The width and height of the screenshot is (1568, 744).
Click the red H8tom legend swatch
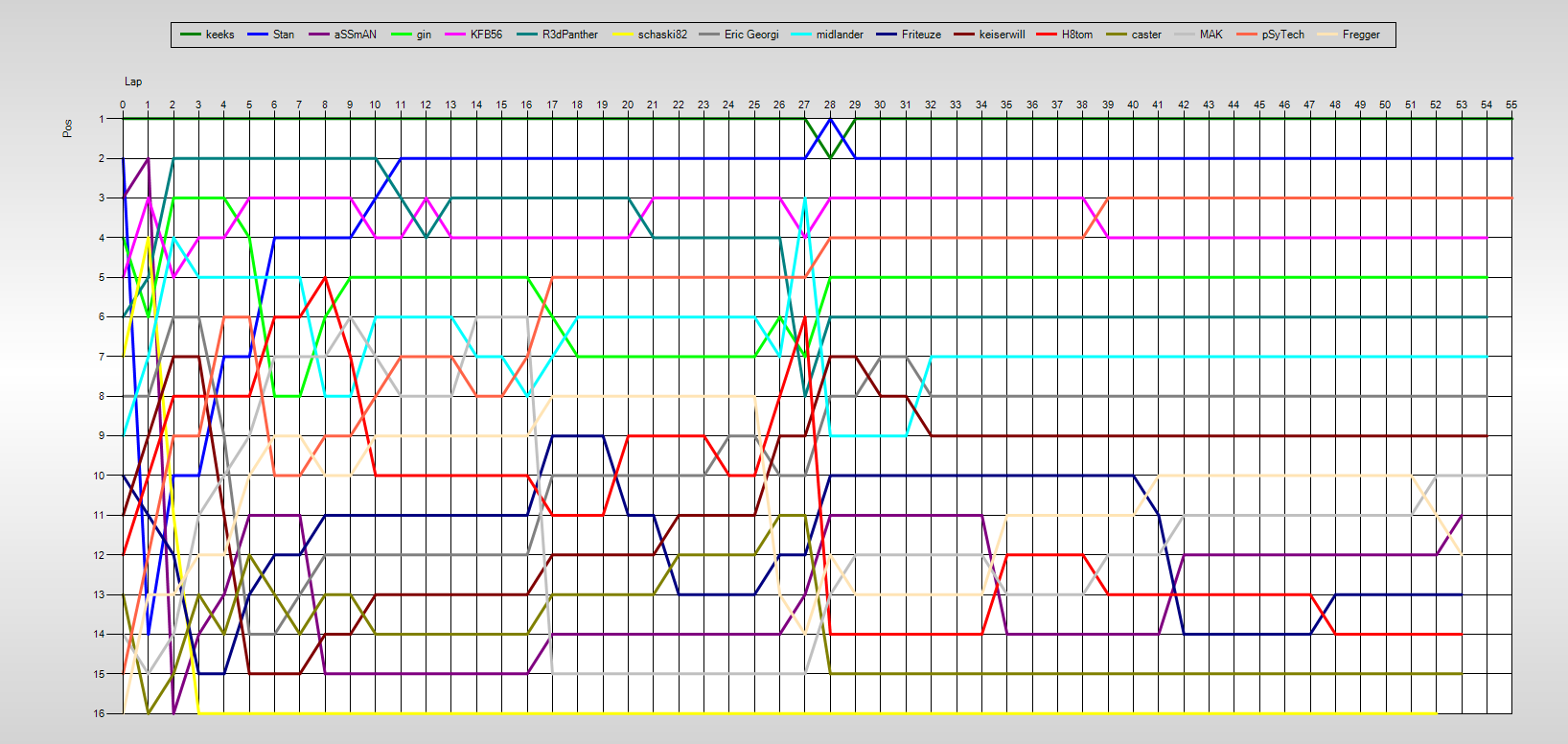click(x=1047, y=35)
